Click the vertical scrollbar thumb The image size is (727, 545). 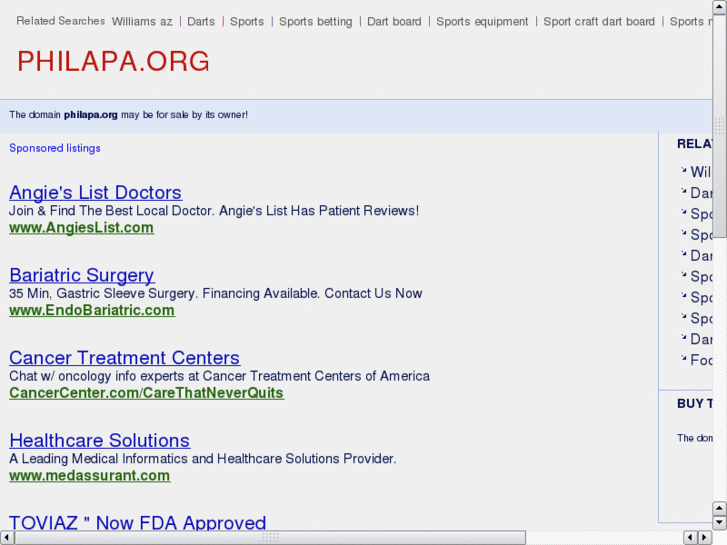coord(720,126)
